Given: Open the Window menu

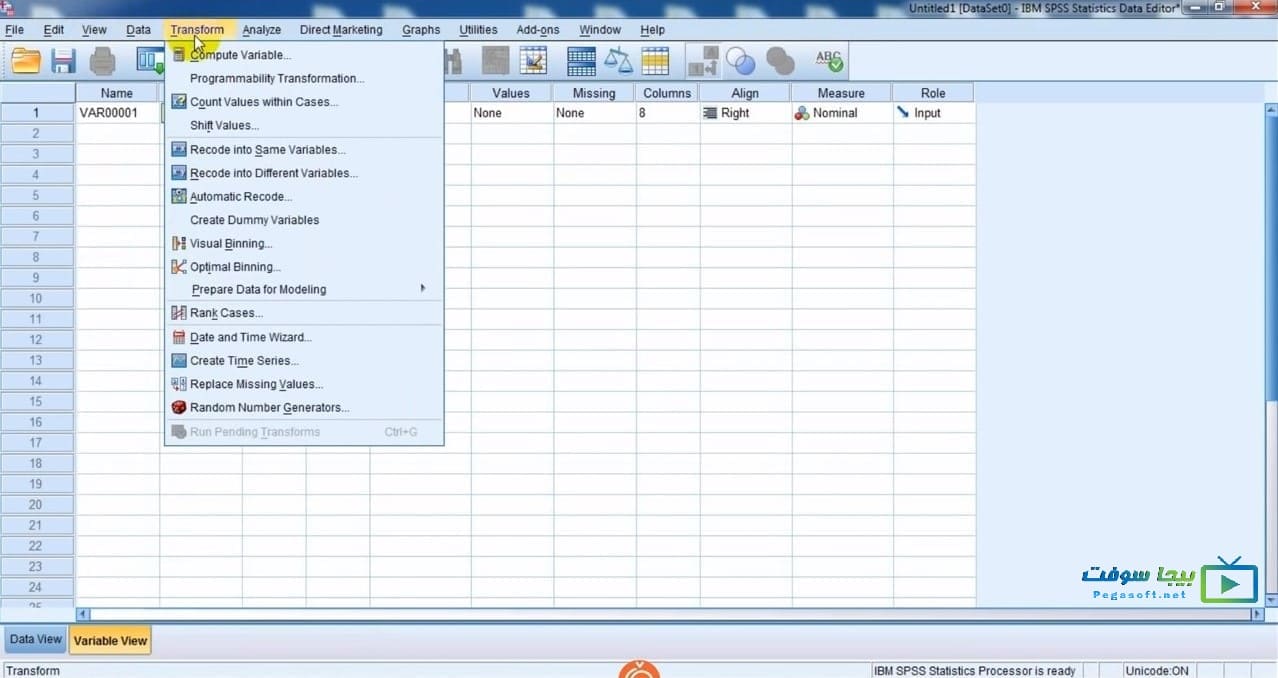Looking at the screenshot, I should coord(600,30).
